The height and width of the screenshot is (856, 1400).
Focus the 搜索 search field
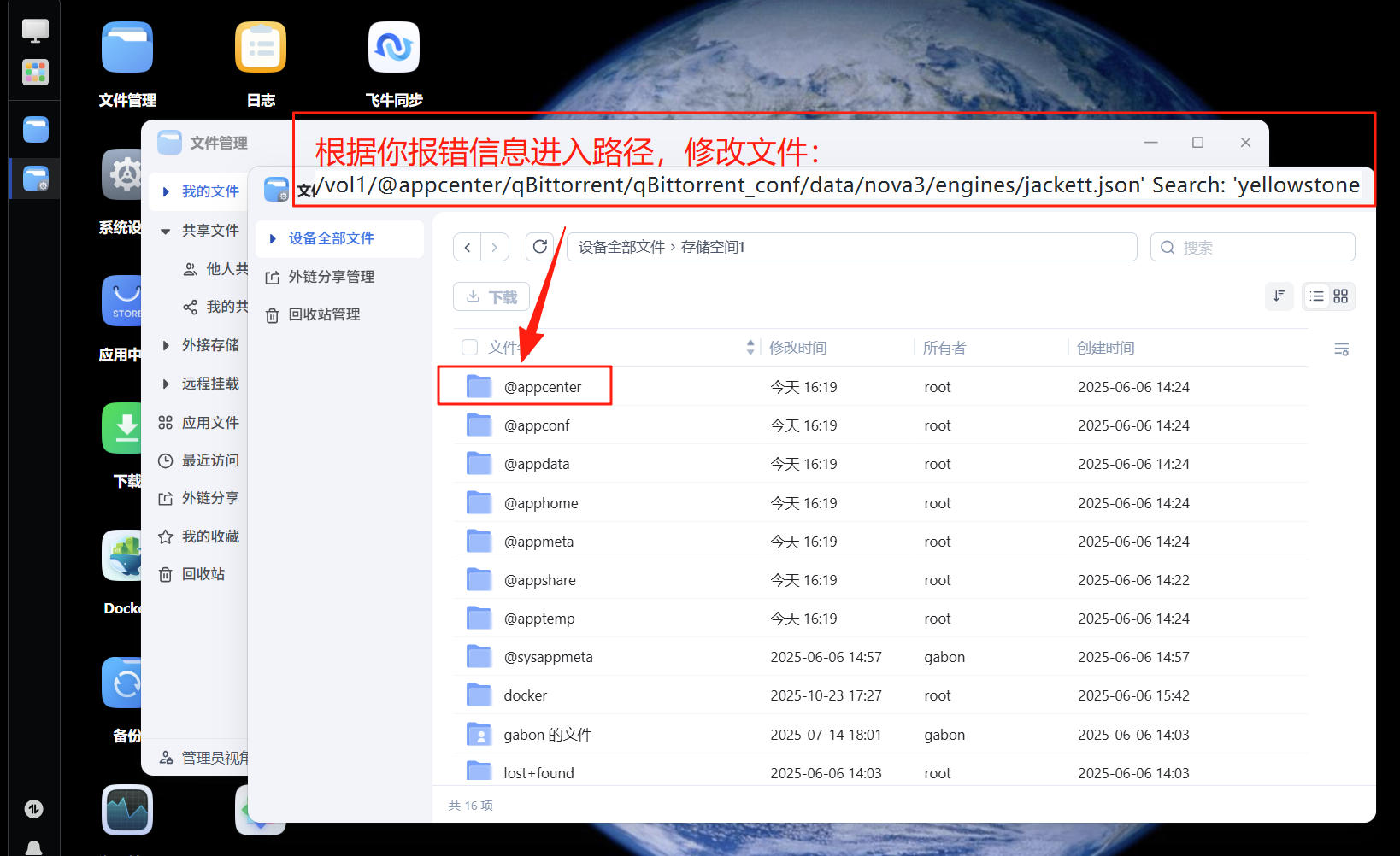tap(1253, 247)
